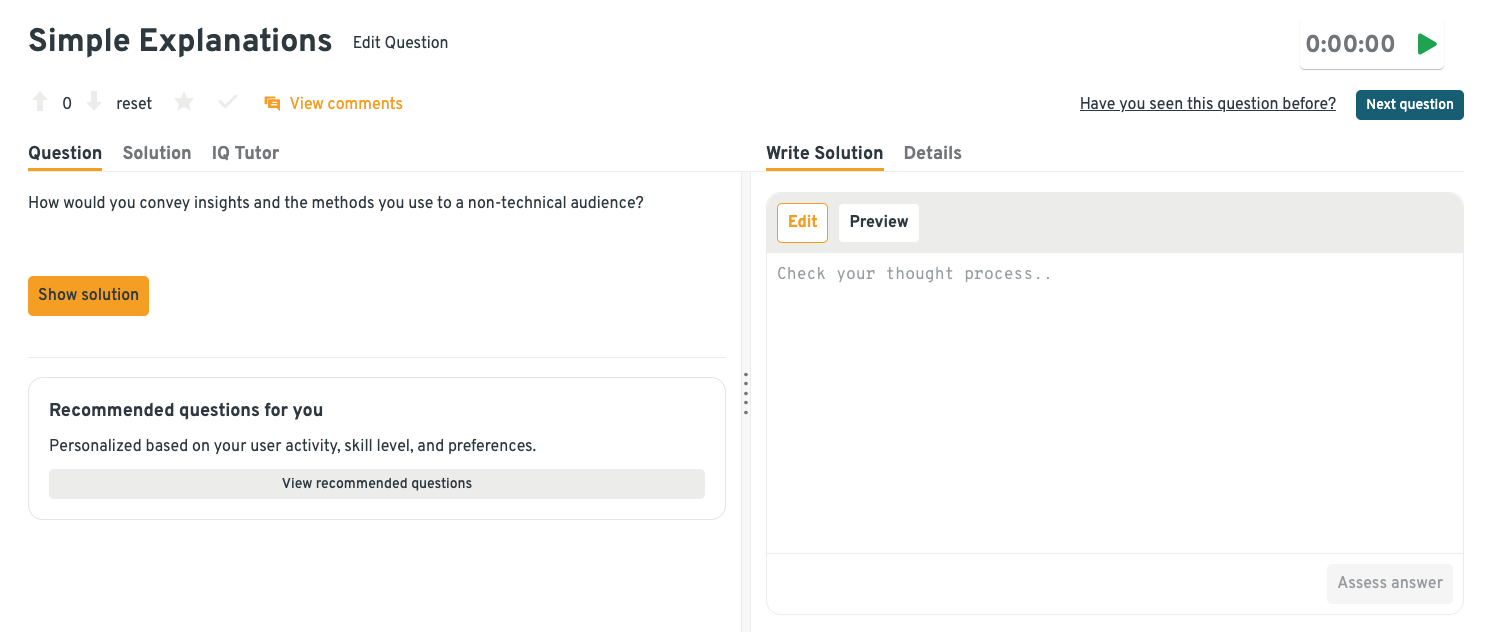This screenshot has width=1489, height=632.
Task: Select the Write Solution tab
Action: coord(824,153)
